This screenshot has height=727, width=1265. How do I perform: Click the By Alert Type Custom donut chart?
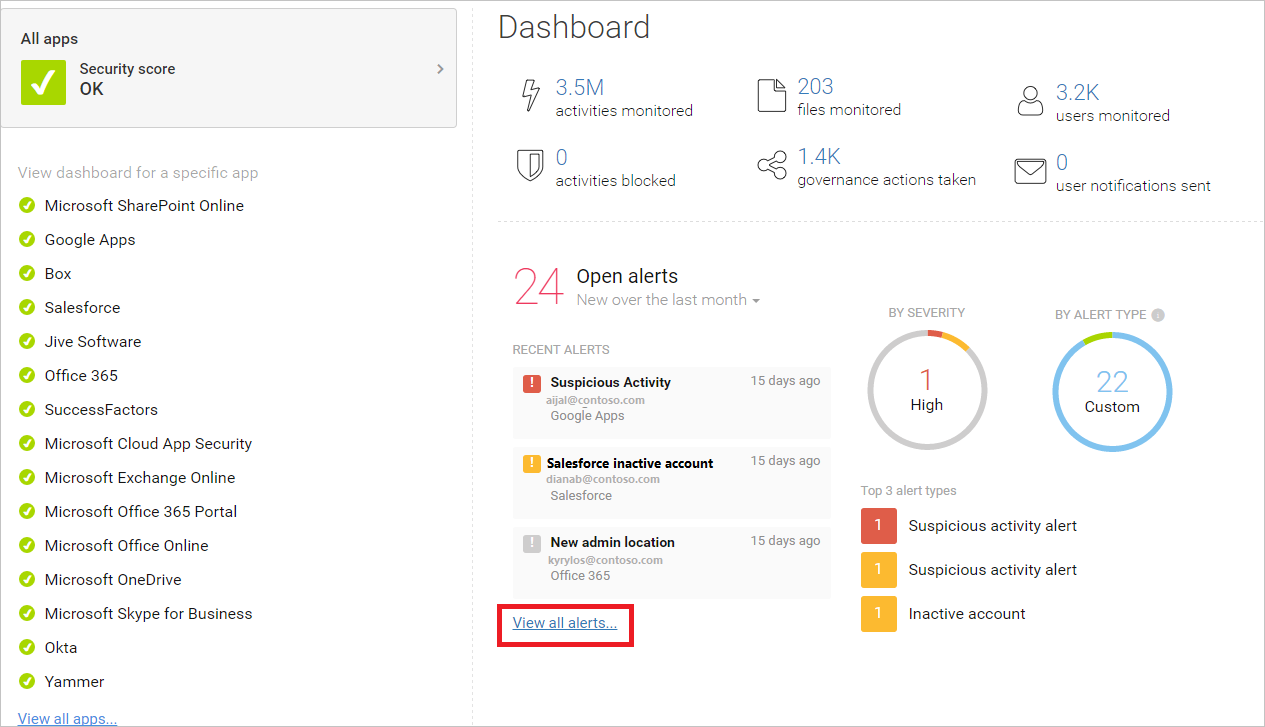(x=1112, y=391)
